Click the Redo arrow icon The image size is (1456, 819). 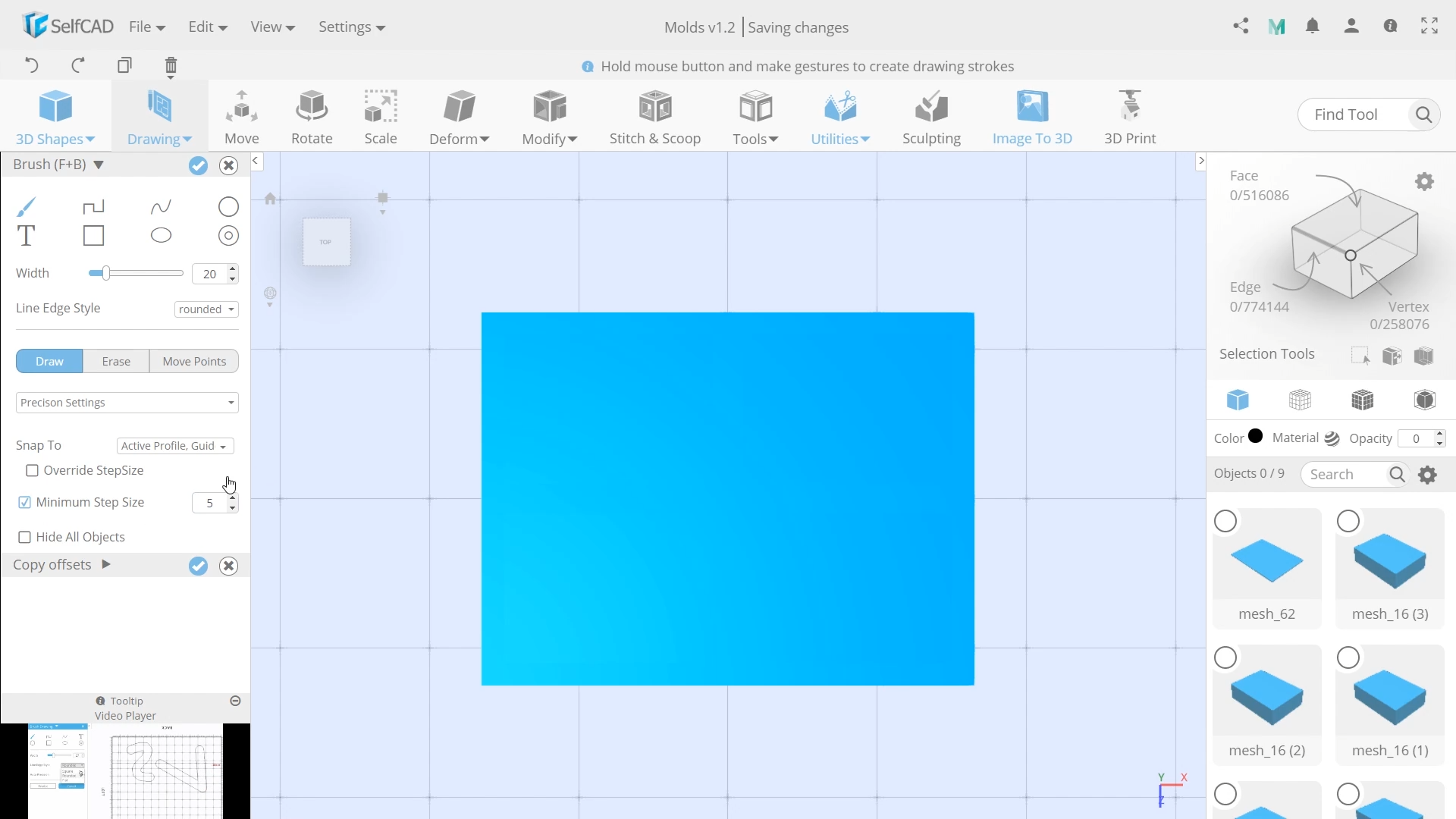click(78, 65)
